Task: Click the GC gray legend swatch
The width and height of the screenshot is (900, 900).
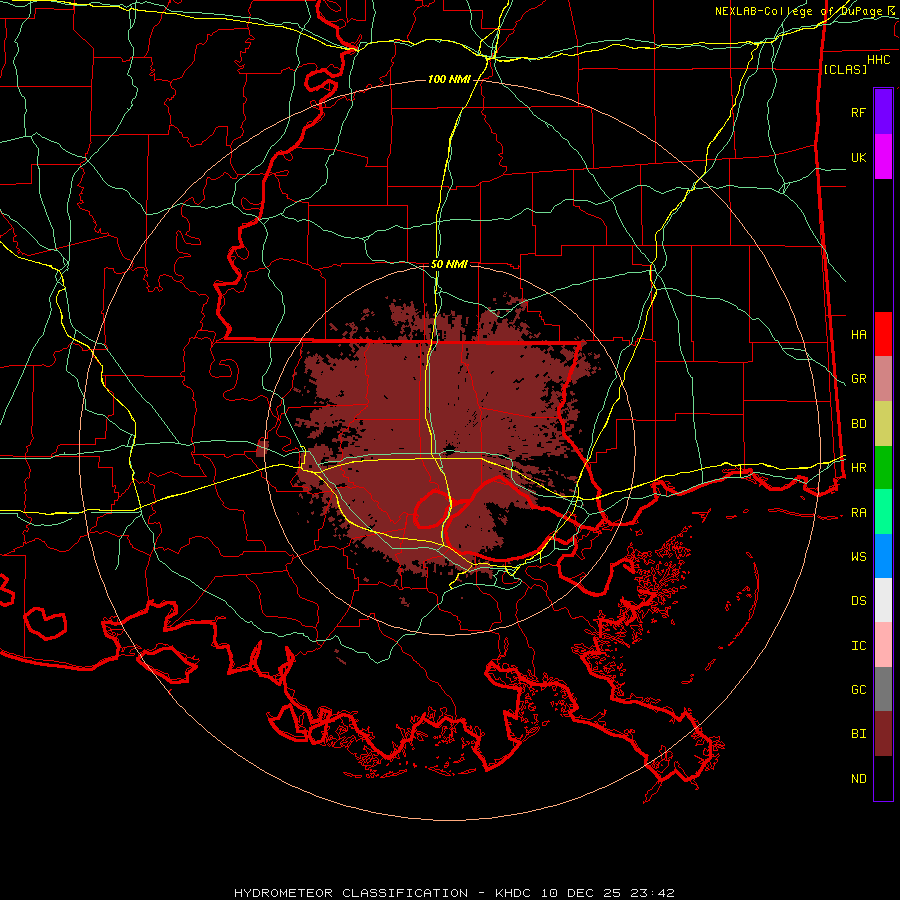Action: coord(883,689)
